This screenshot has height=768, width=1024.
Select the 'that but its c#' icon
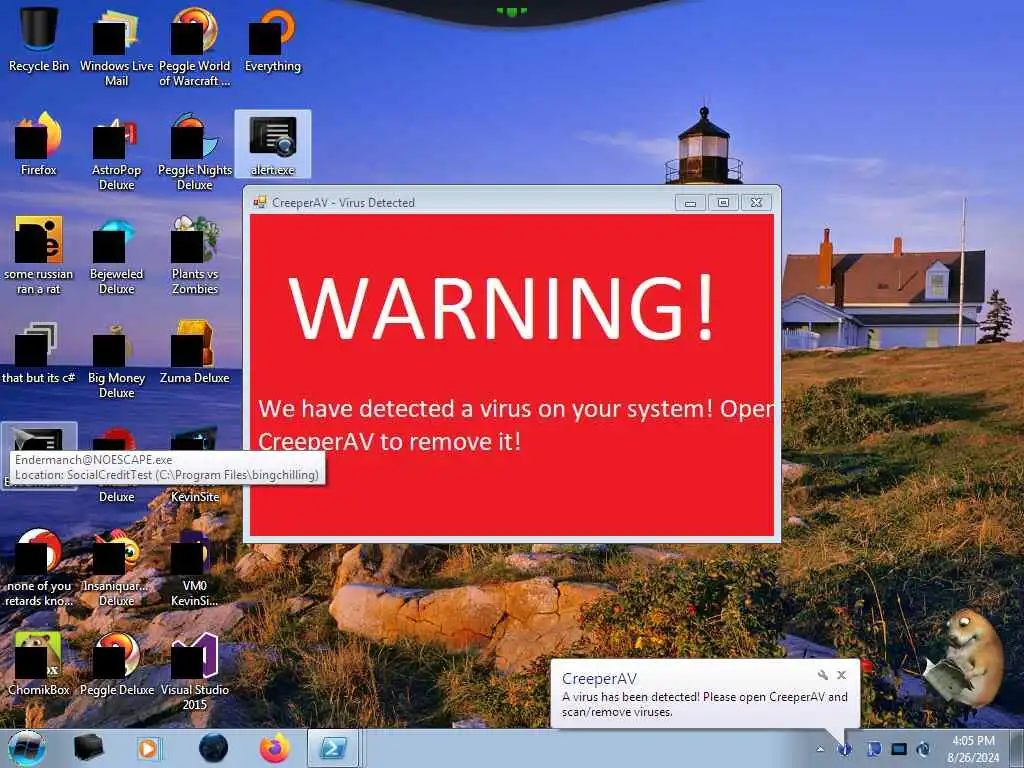(39, 353)
